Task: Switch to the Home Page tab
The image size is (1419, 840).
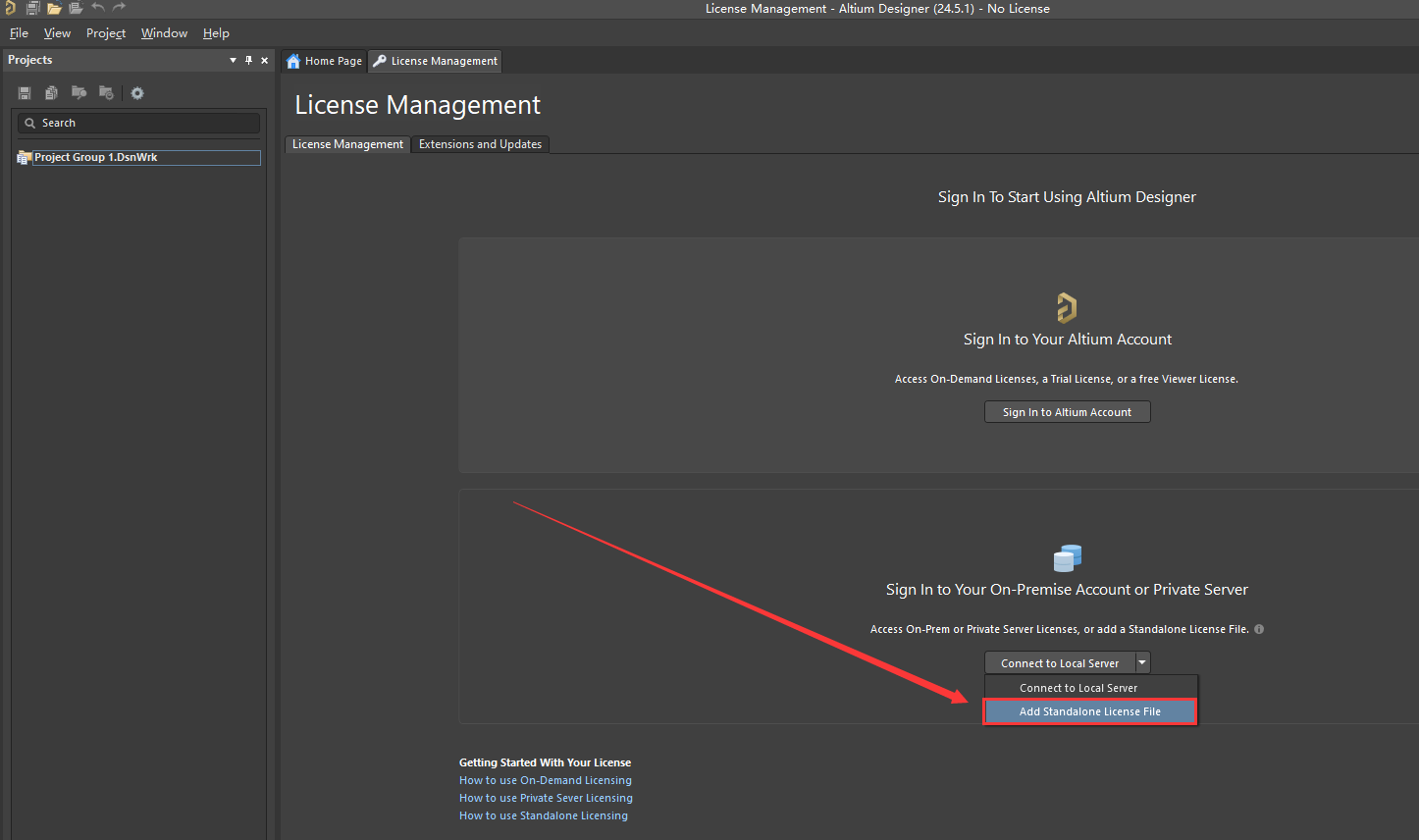Action: (325, 61)
